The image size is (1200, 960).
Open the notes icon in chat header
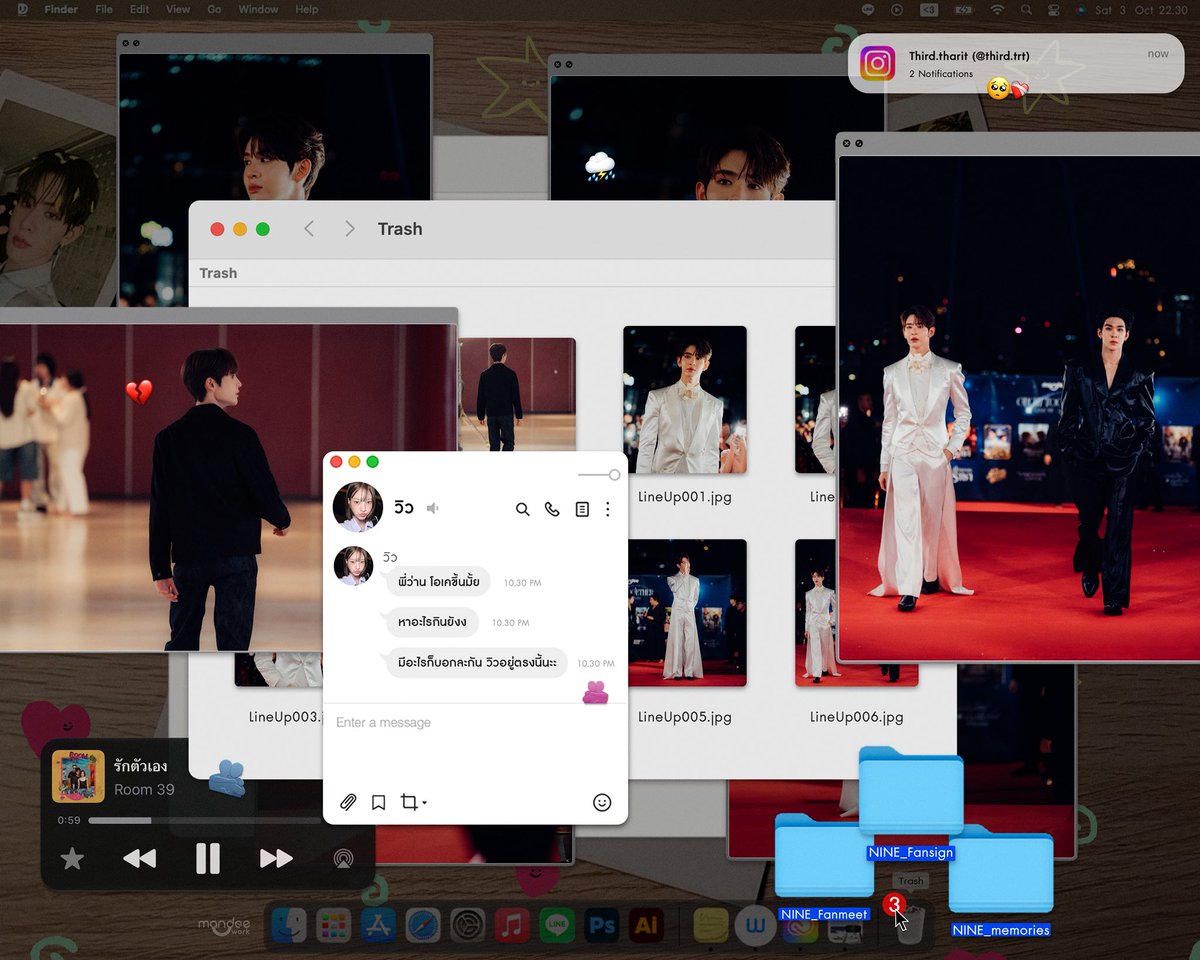[x=582, y=509]
